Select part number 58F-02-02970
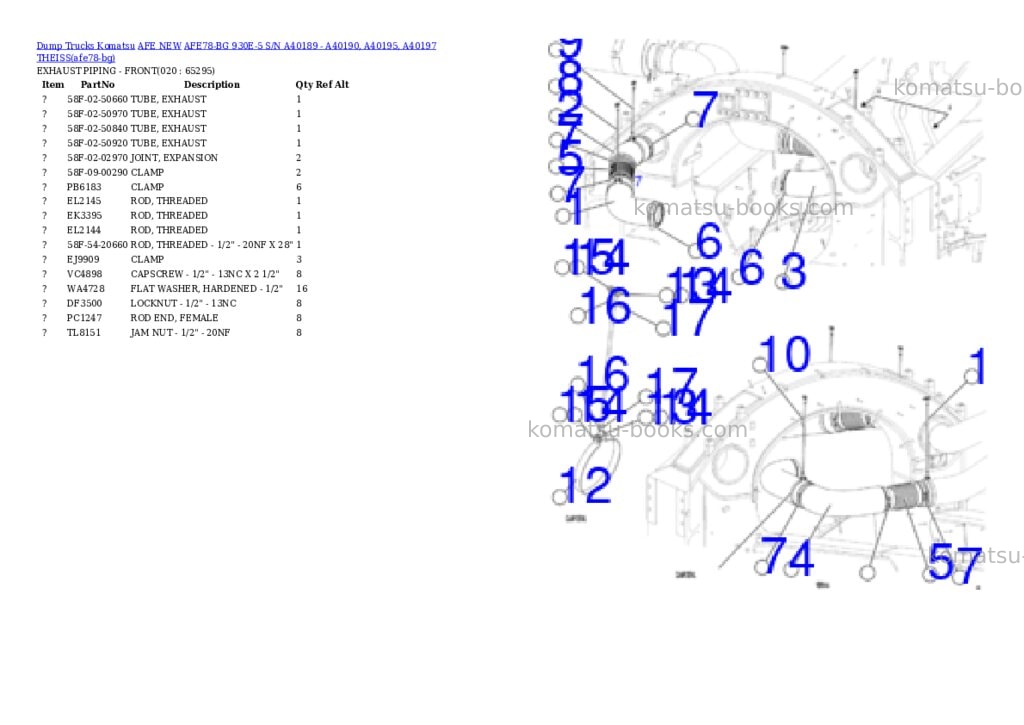Viewport: 1024px width, 725px height. click(x=97, y=158)
